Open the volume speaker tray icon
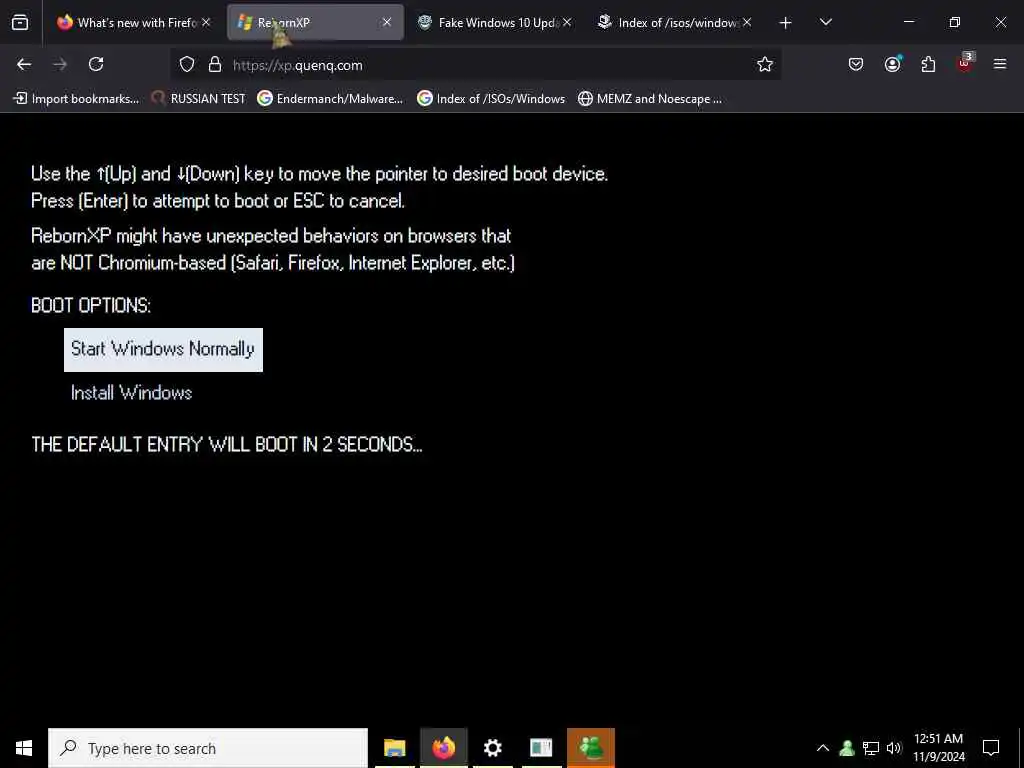The image size is (1024, 768). click(894, 748)
